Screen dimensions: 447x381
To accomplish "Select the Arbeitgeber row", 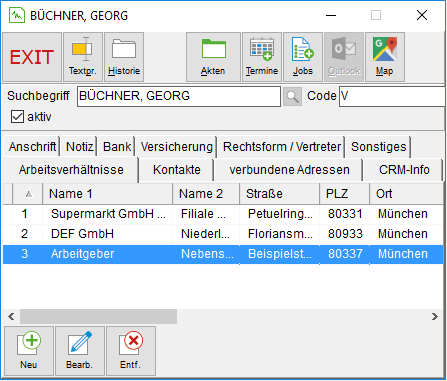I will click(x=223, y=254).
